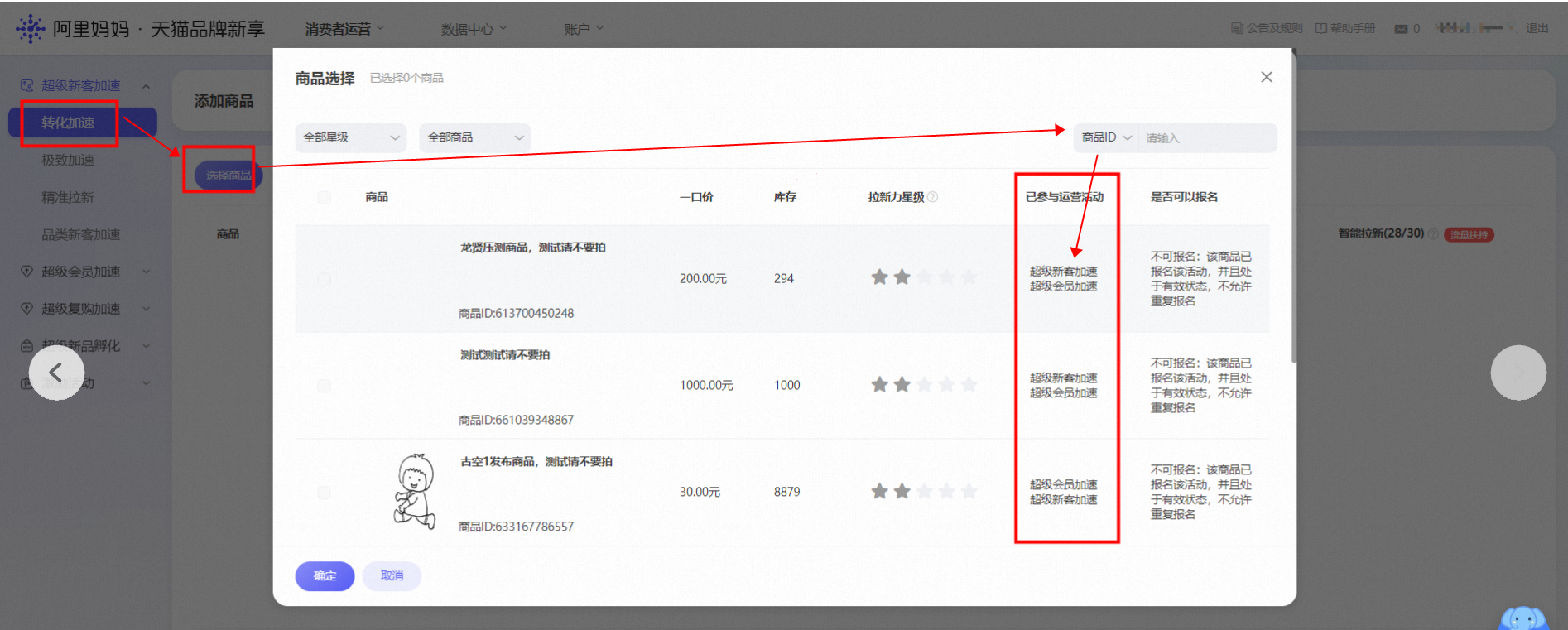Expand 超级复购加速 sidebar section
Screen dimensions: 1568x630
click(146, 309)
